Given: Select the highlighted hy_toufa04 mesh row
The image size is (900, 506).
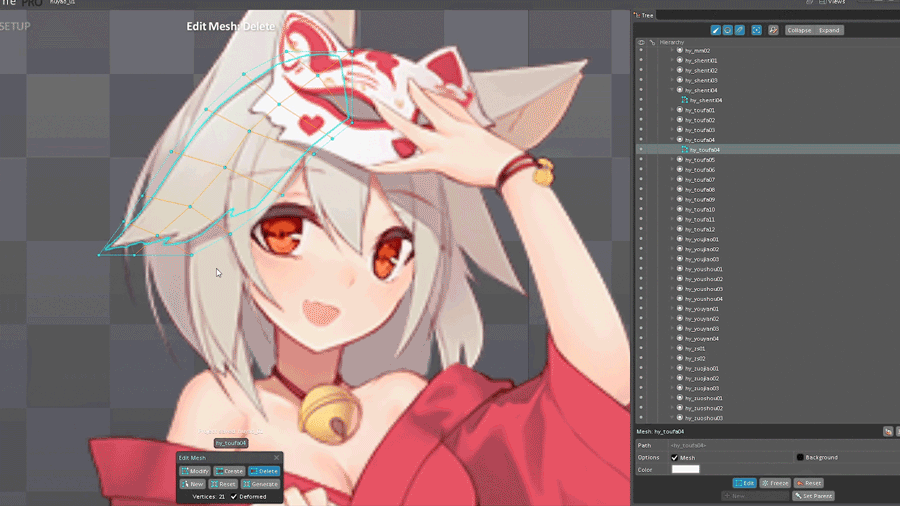Looking at the screenshot, I should [766, 150].
